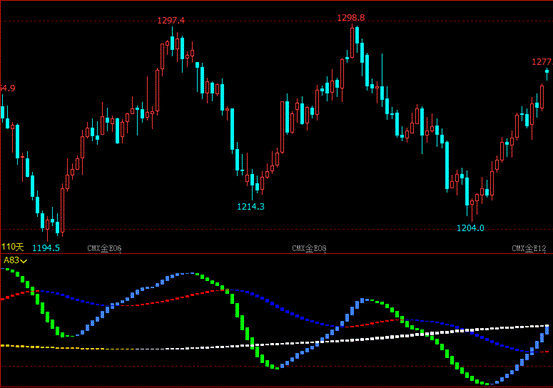Click the CMX金E08 contract marker
Viewport: 553px width, 388px height.
(309, 248)
